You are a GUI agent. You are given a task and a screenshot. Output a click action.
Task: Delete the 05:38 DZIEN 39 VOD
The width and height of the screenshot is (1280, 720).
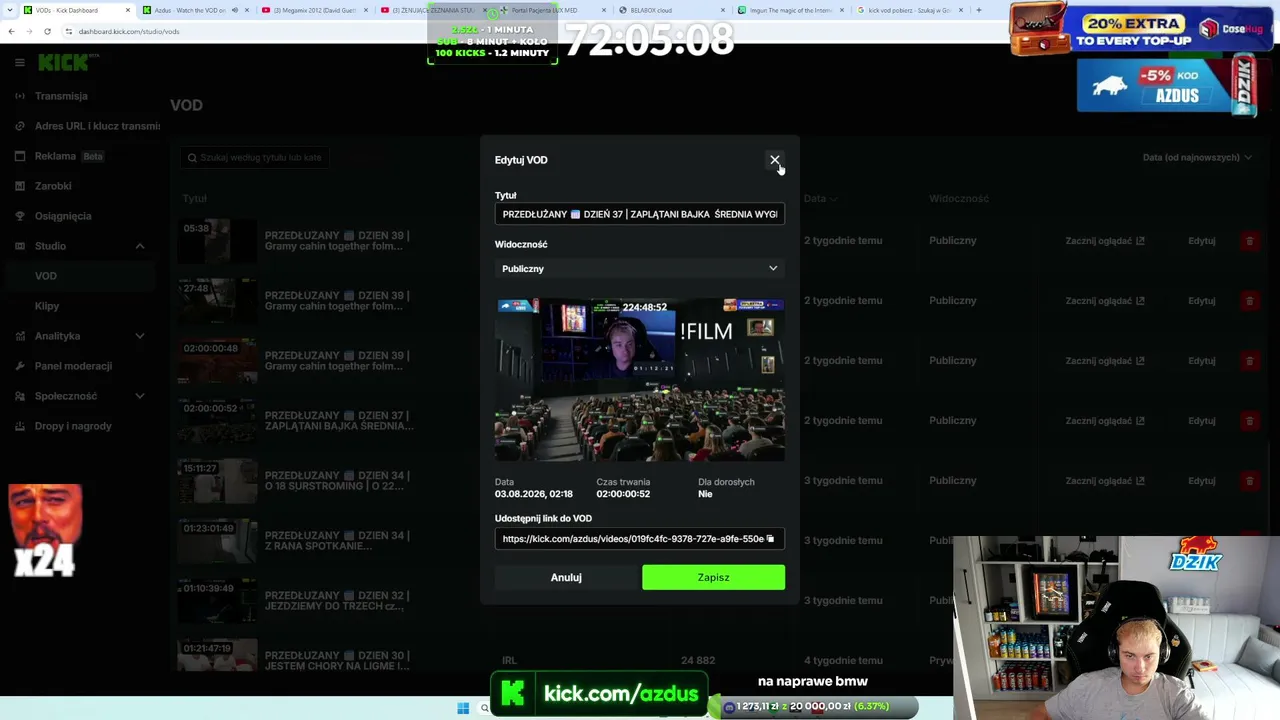coord(1249,241)
